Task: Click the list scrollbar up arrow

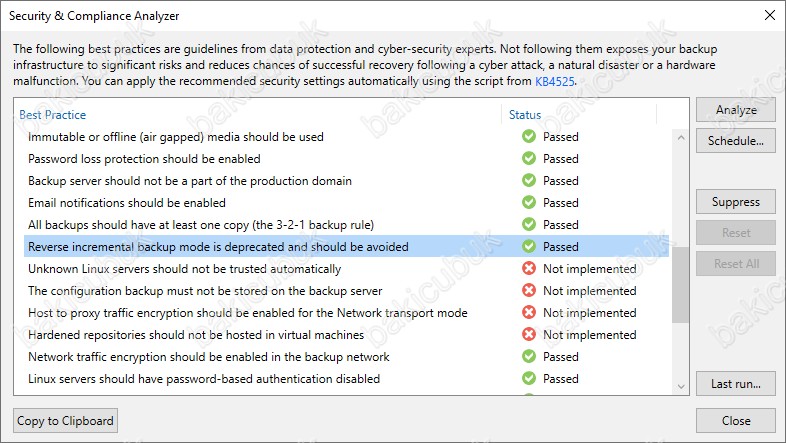Action: (681, 137)
